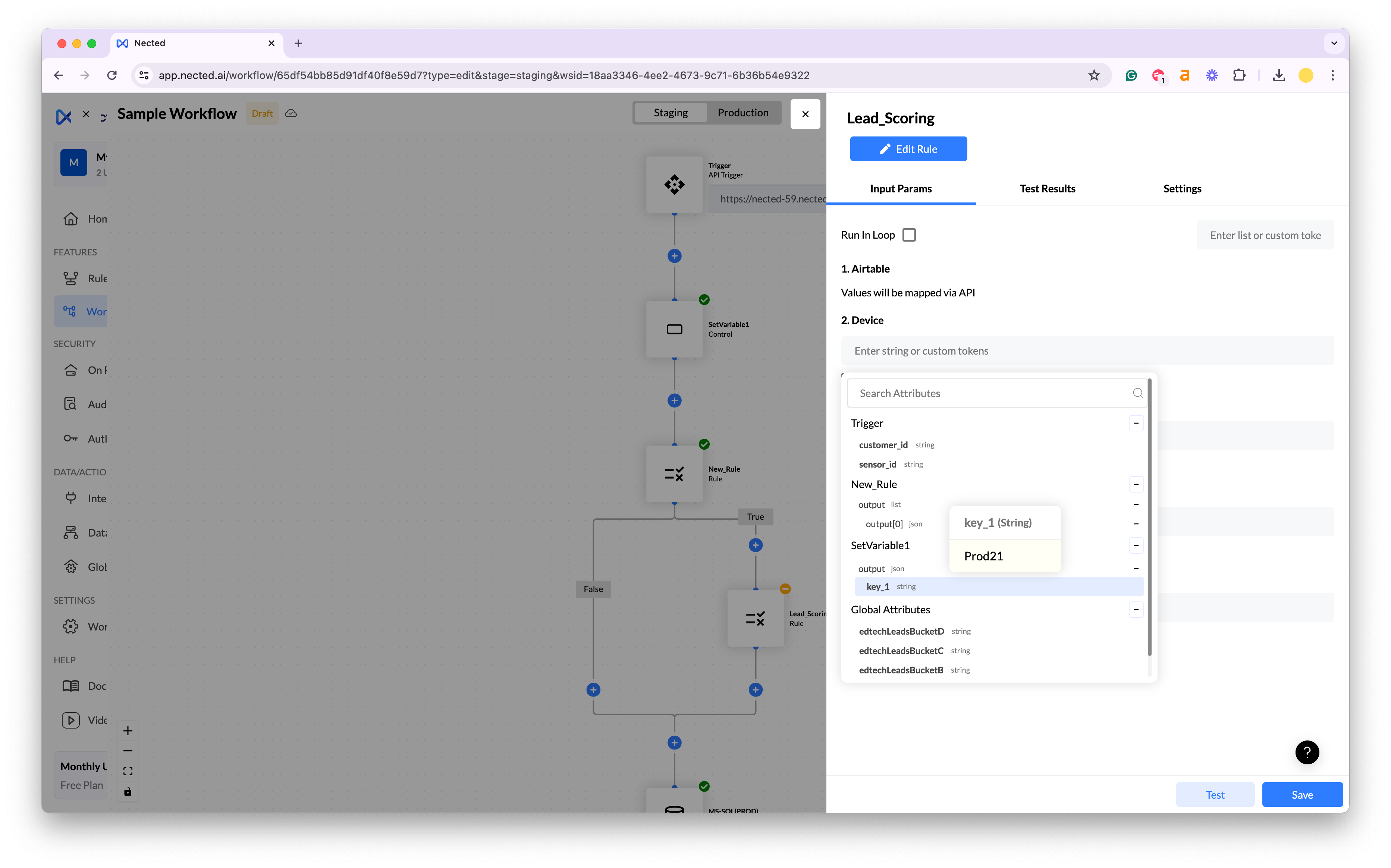Click the search magnifier in Search Attributes
1391x868 pixels.
[x=1137, y=393]
